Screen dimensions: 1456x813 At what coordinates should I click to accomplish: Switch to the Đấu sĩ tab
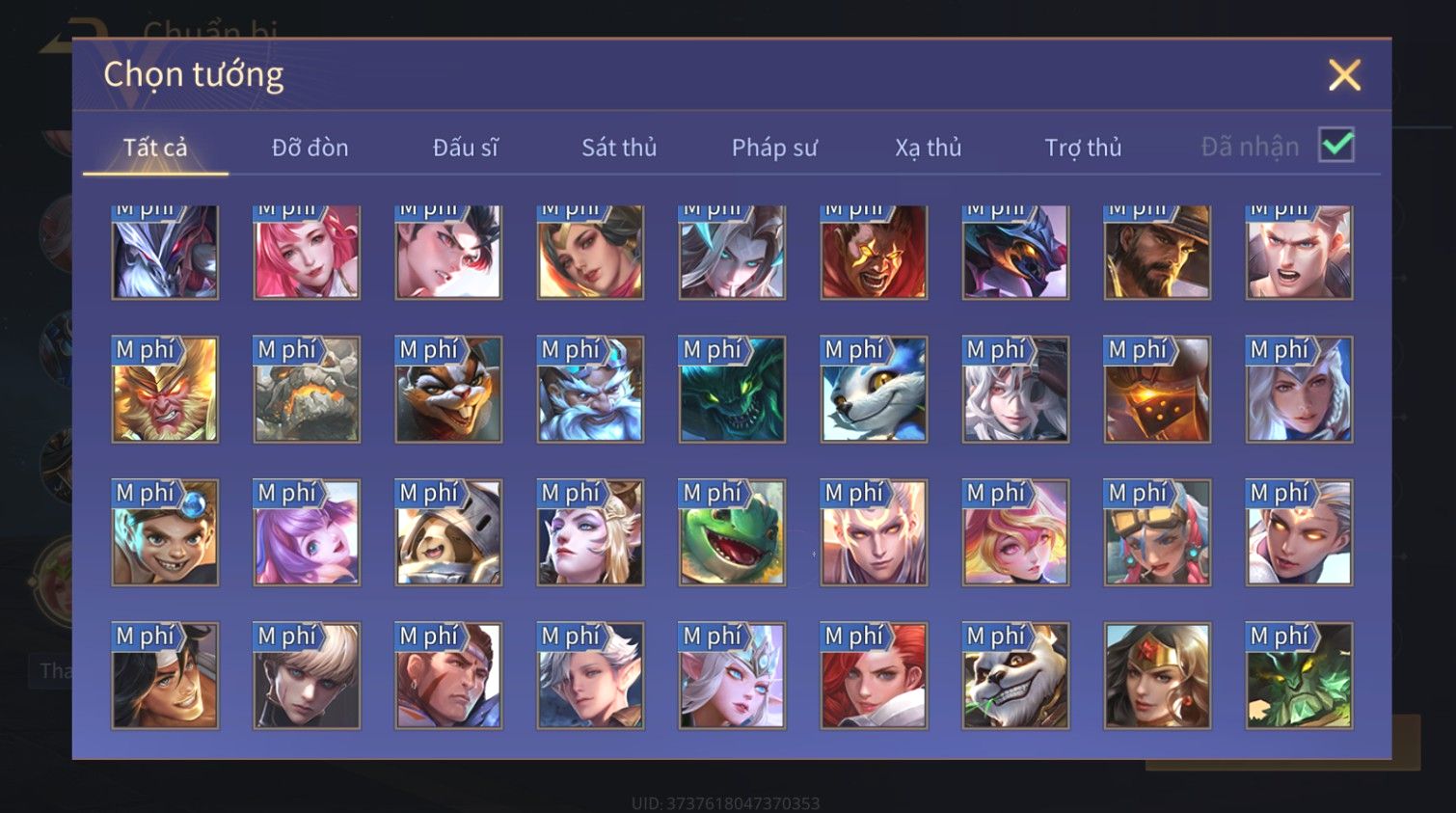pyautogui.click(x=465, y=148)
